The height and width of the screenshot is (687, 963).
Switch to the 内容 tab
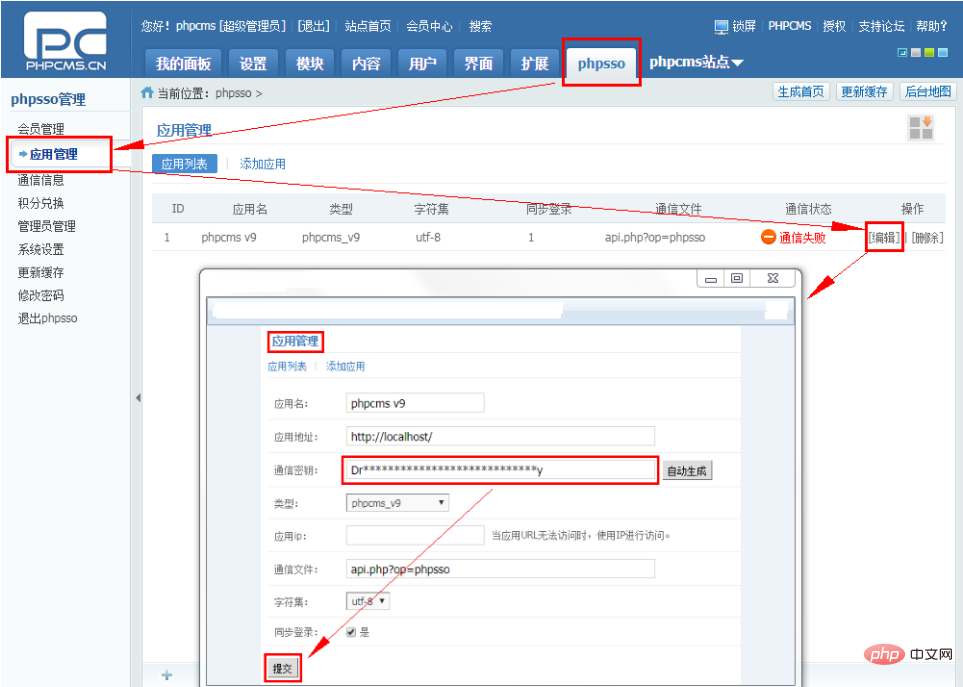pyautogui.click(x=366, y=63)
